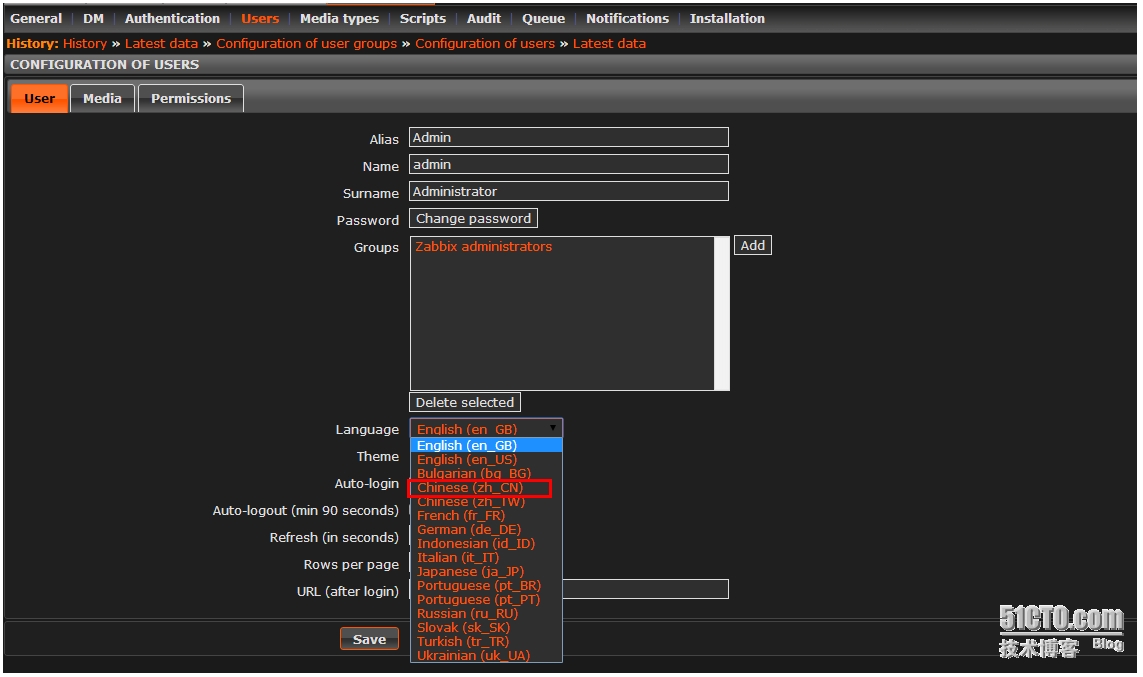Choose English (en_US) language option

(x=486, y=460)
